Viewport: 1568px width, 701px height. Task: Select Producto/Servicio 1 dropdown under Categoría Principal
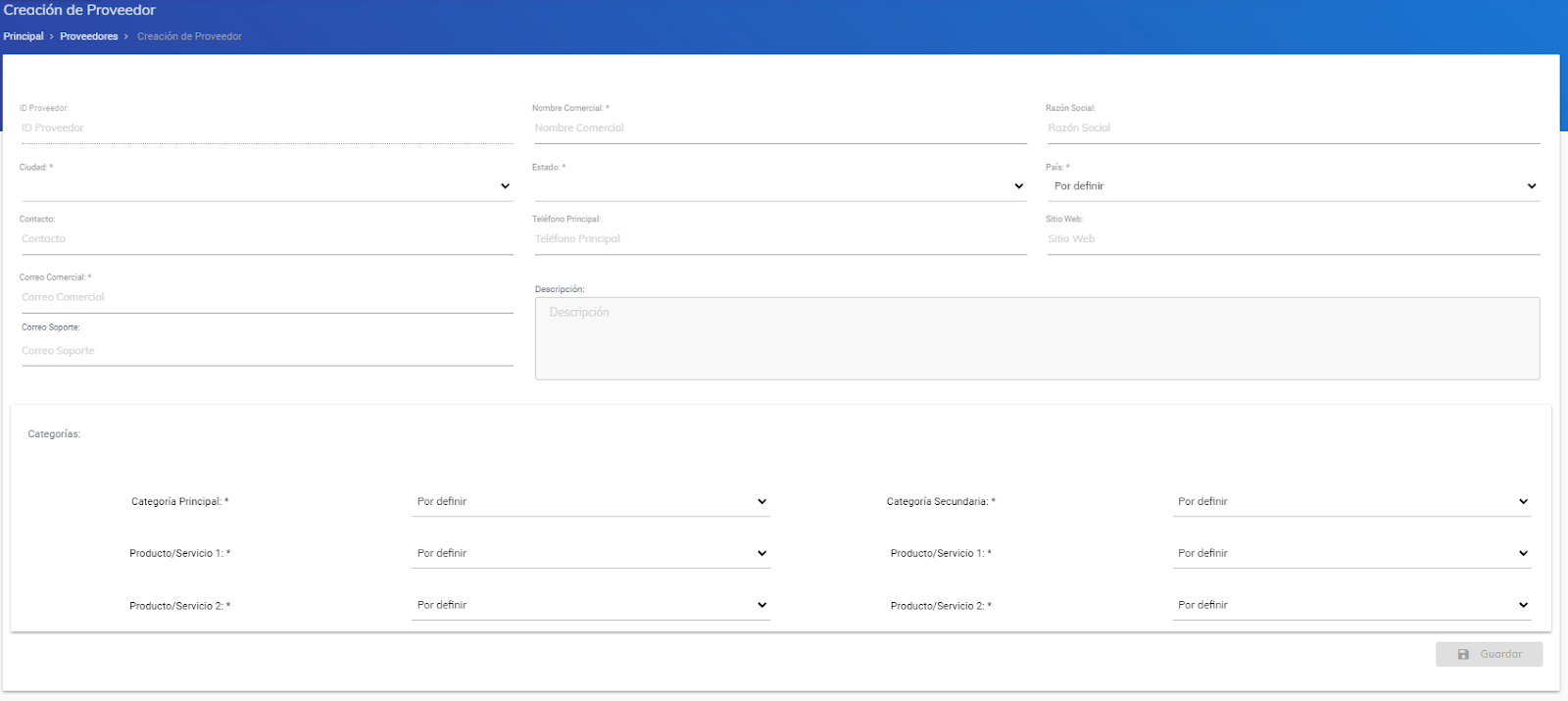pos(591,554)
